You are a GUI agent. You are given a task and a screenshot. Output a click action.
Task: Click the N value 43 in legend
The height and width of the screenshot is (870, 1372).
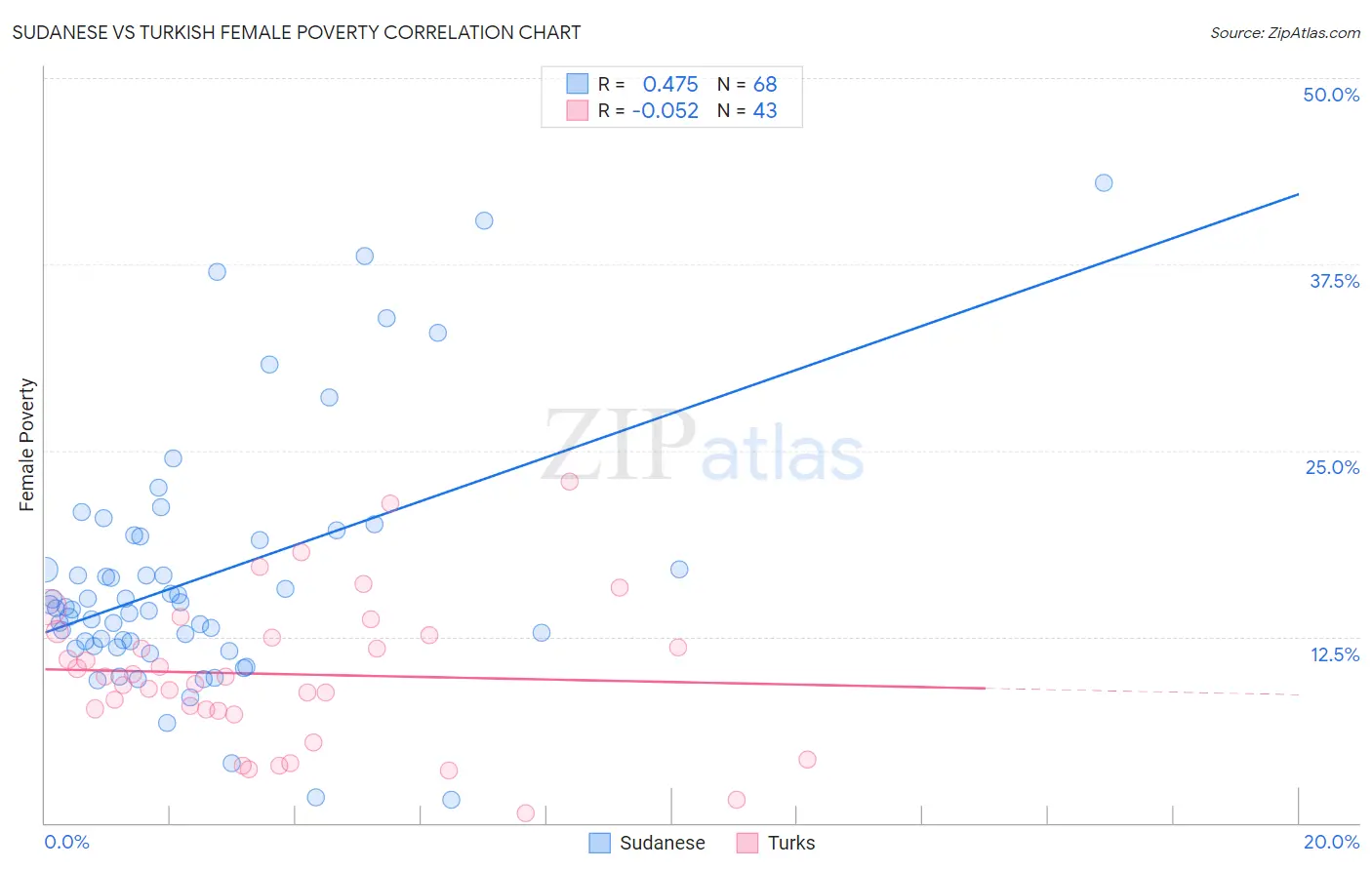pyautogui.click(x=765, y=110)
